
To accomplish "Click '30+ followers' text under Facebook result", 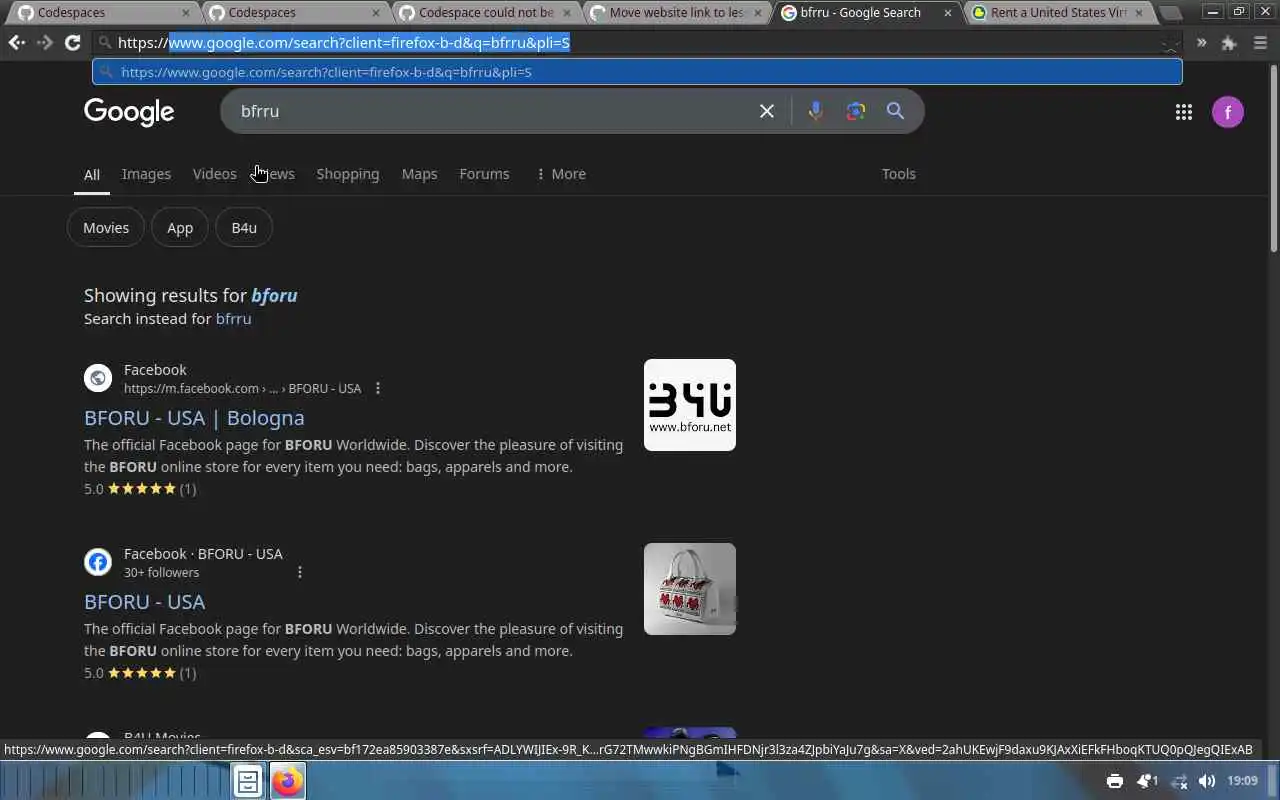I will (x=161, y=573).
